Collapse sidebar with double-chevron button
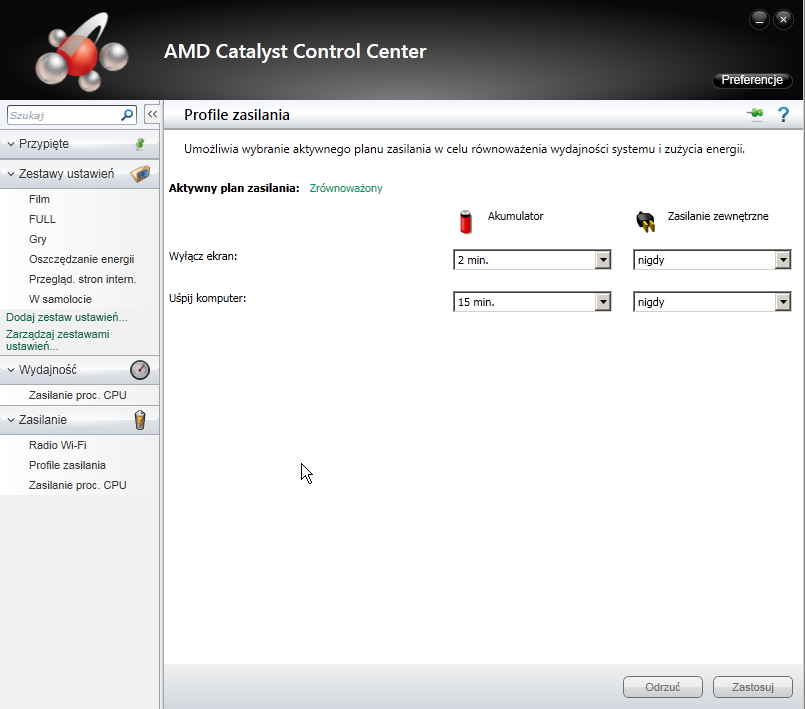 (x=152, y=114)
